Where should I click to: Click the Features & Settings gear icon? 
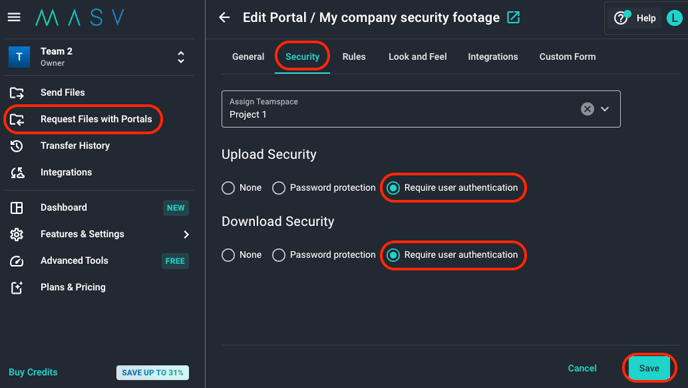[17, 234]
